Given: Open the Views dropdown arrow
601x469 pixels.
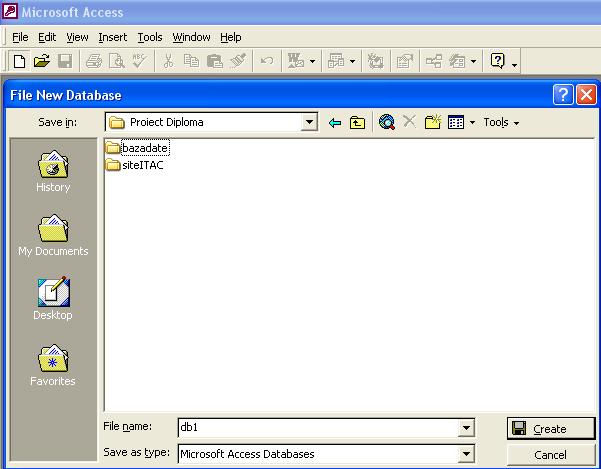Looking at the screenshot, I should (x=472, y=123).
